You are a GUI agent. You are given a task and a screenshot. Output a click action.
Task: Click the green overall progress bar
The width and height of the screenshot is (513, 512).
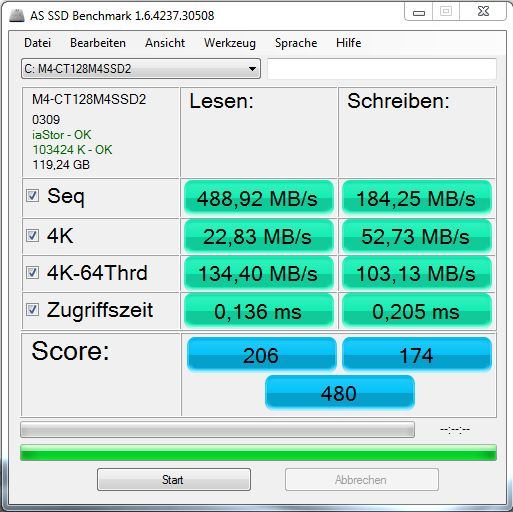click(x=258, y=453)
